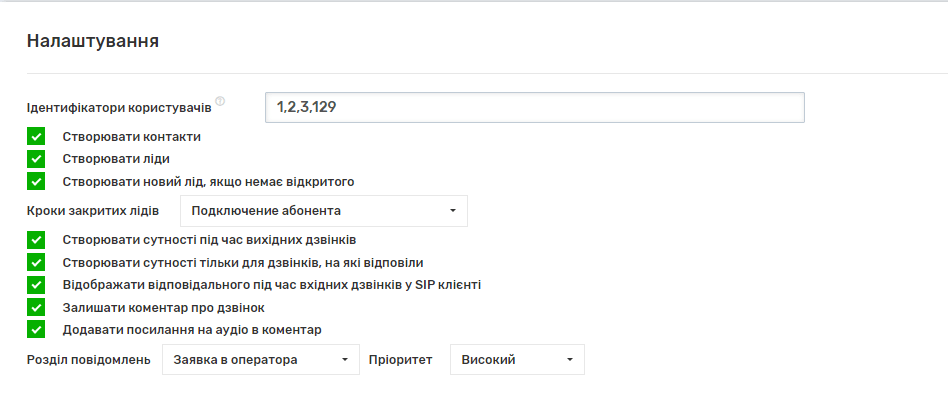Open the Пріоритет dropdown
This screenshot has width=948, height=405.
pyautogui.click(x=516, y=360)
